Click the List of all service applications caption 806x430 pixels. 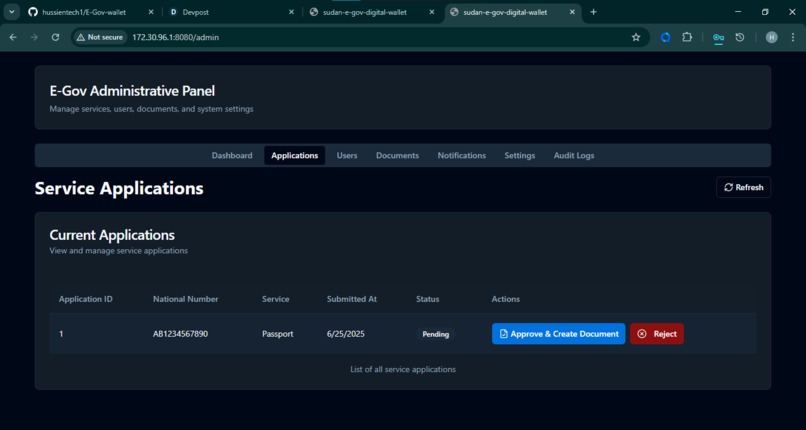pos(403,369)
